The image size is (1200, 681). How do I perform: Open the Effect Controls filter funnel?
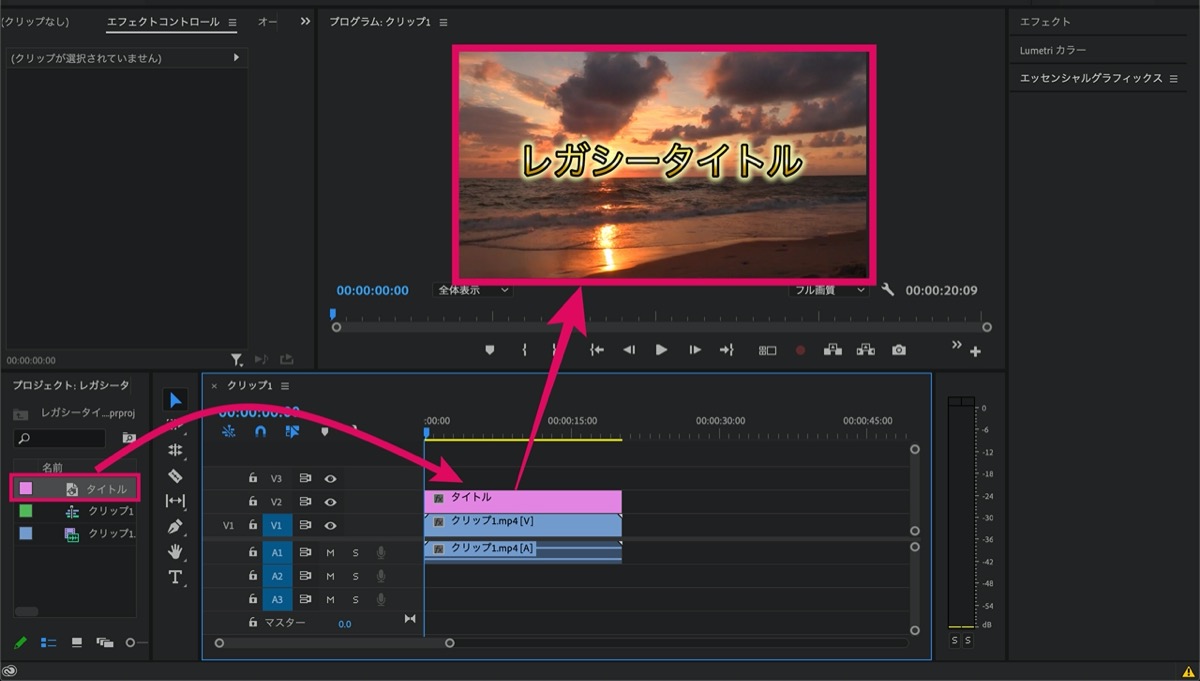pos(236,360)
